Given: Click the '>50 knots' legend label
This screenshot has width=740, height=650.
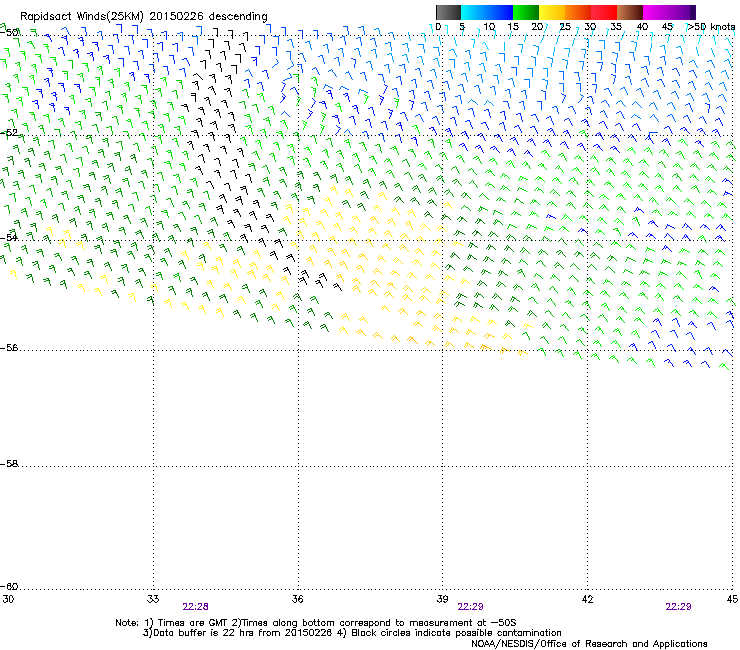Looking at the screenshot, I should (x=711, y=27).
